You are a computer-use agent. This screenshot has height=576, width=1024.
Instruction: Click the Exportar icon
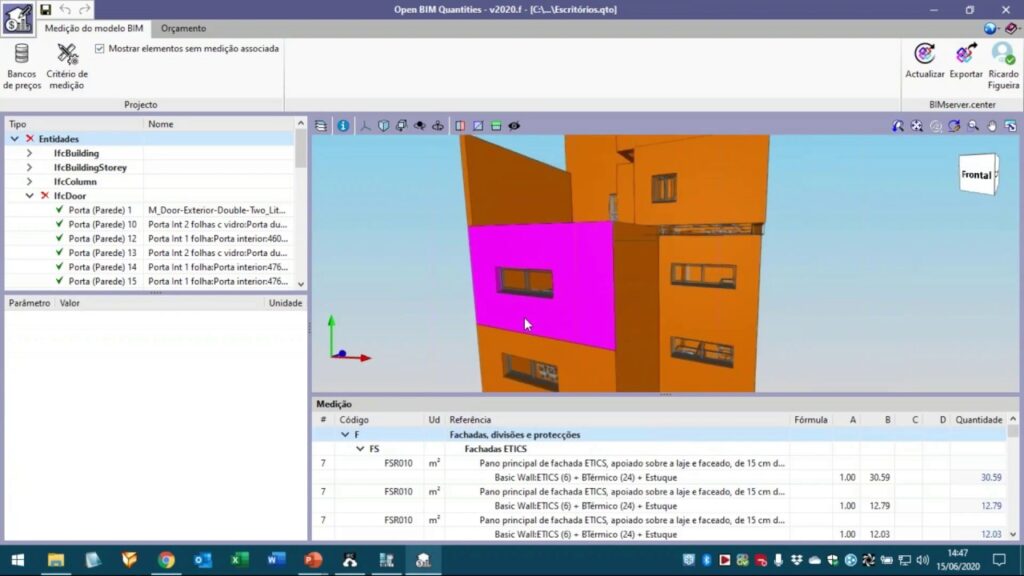966,55
